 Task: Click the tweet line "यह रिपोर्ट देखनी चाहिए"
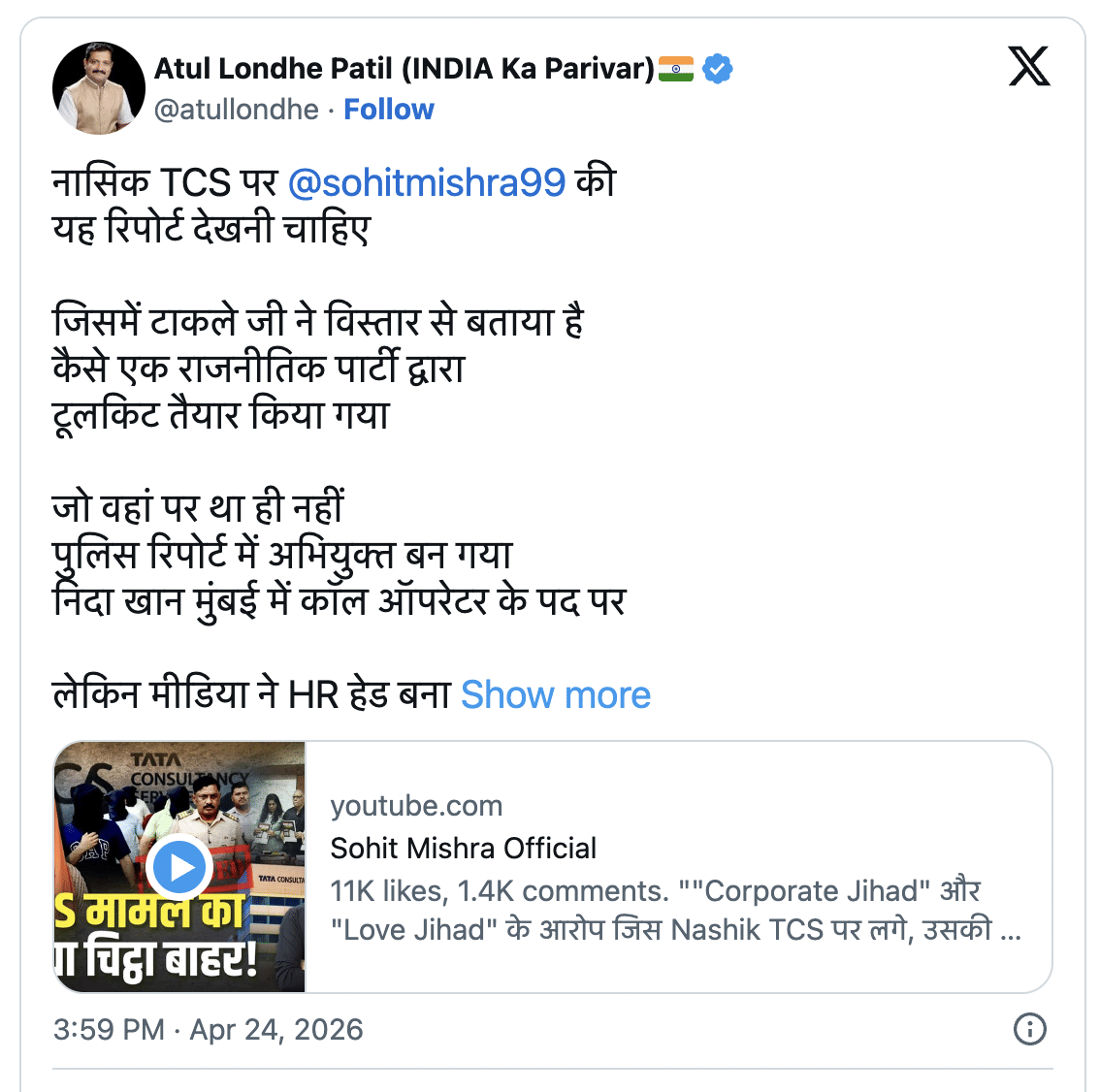click(211, 229)
